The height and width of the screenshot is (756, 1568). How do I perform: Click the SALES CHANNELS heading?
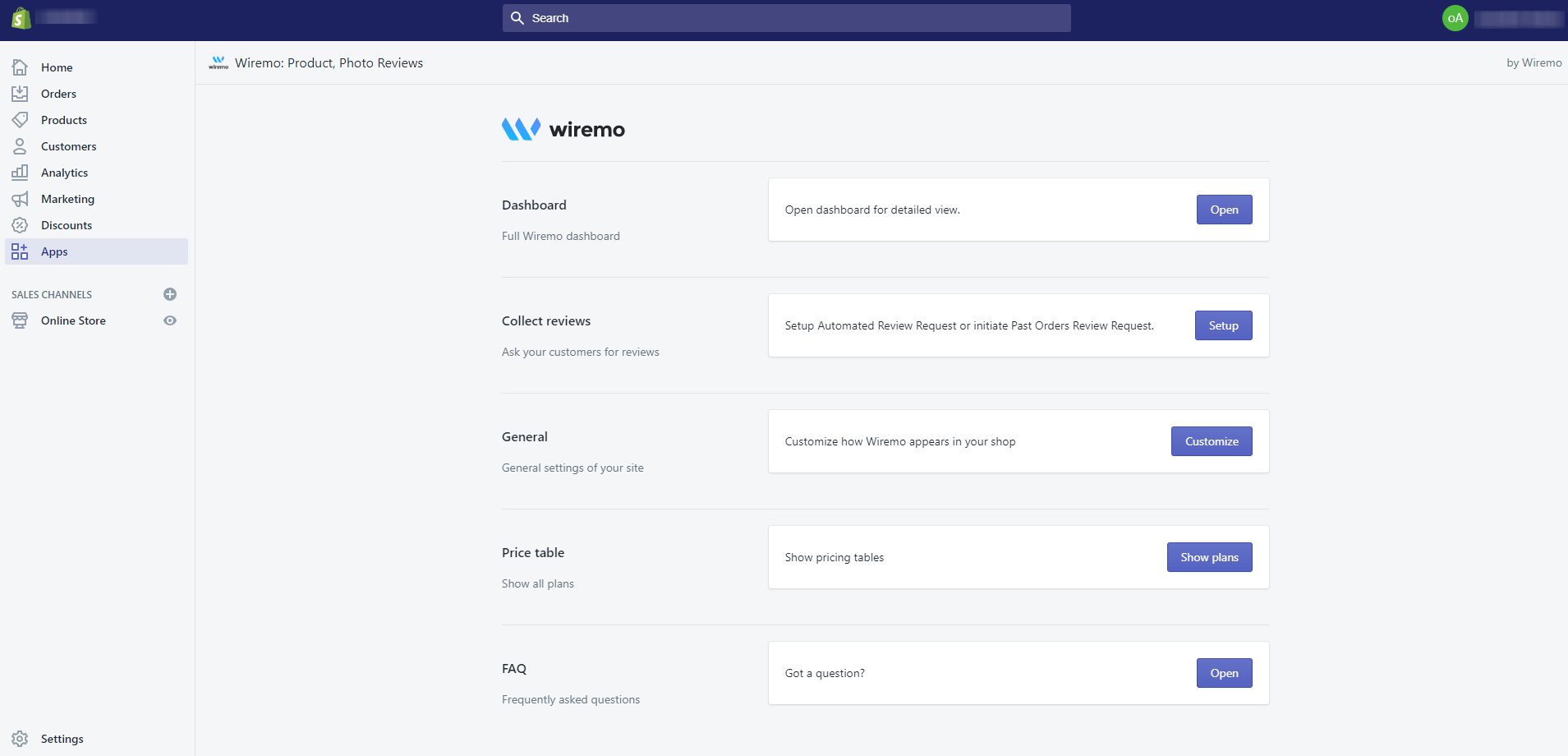52,294
